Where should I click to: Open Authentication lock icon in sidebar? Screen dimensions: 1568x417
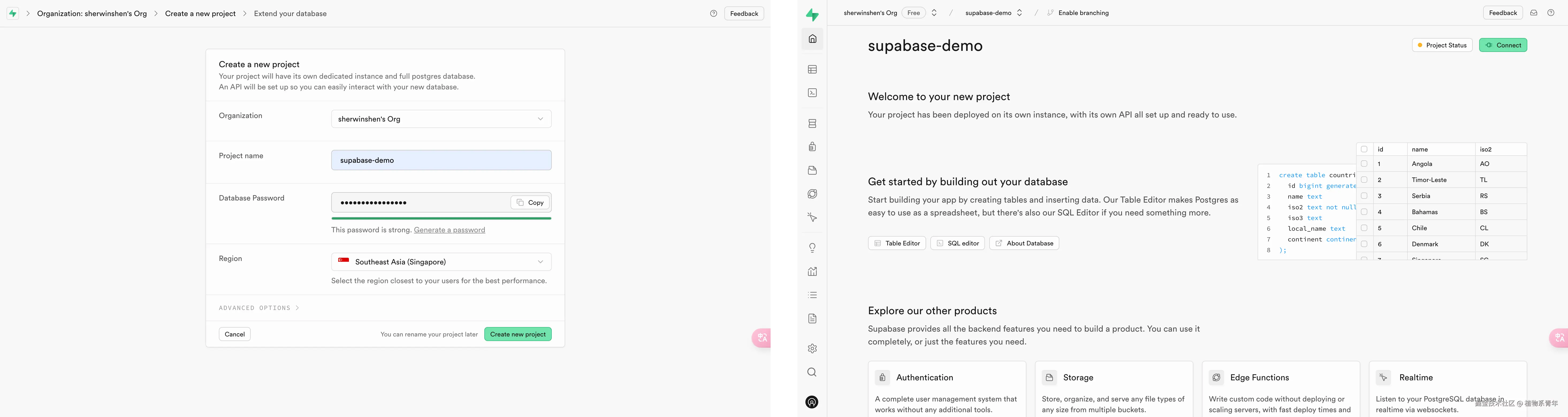(x=812, y=147)
